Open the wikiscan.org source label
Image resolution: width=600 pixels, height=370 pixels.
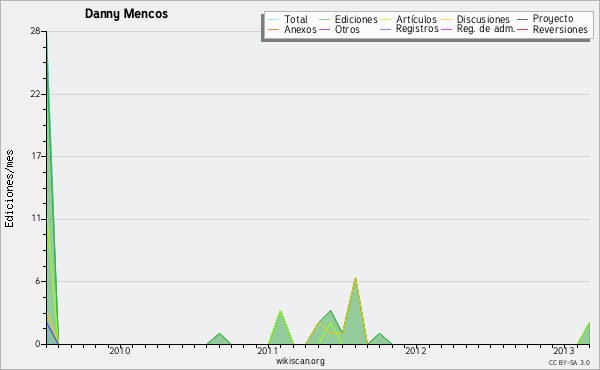click(300, 361)
